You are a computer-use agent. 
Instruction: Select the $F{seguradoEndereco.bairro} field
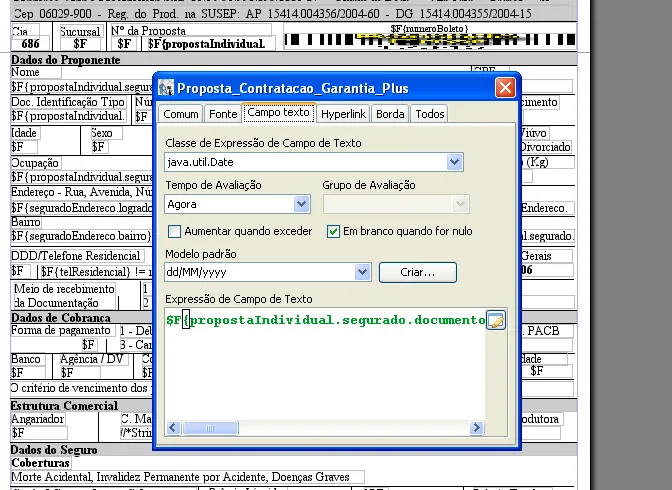pyautogui.click(x=81, y=236)
